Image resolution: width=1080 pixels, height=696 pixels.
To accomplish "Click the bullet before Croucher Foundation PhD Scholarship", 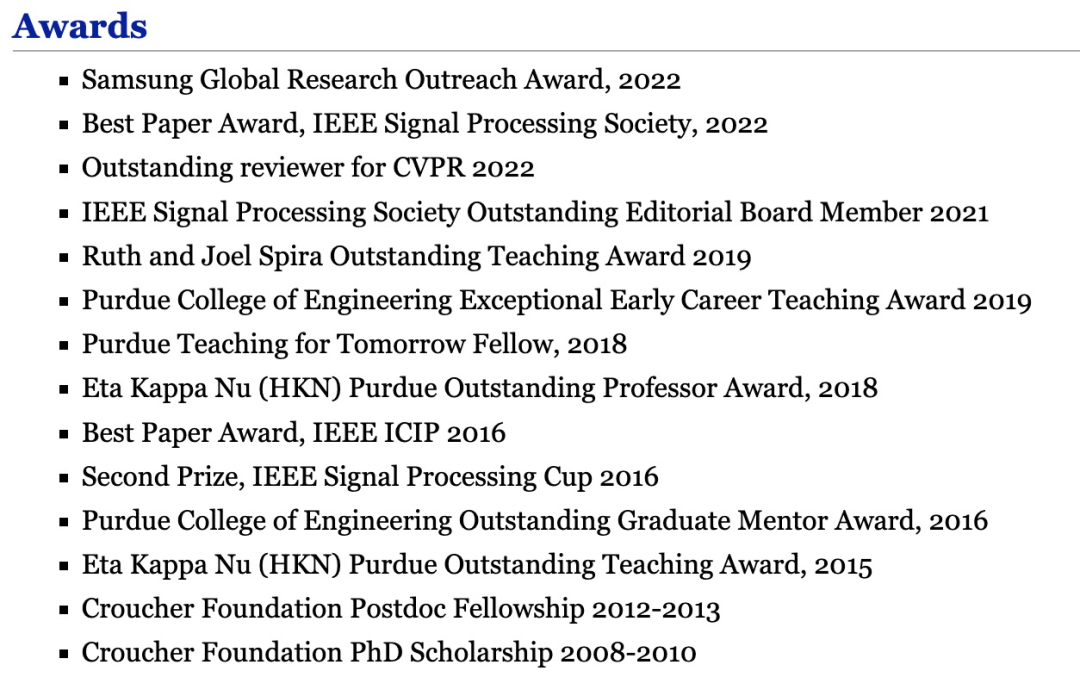I will click(x=64, y=654).
